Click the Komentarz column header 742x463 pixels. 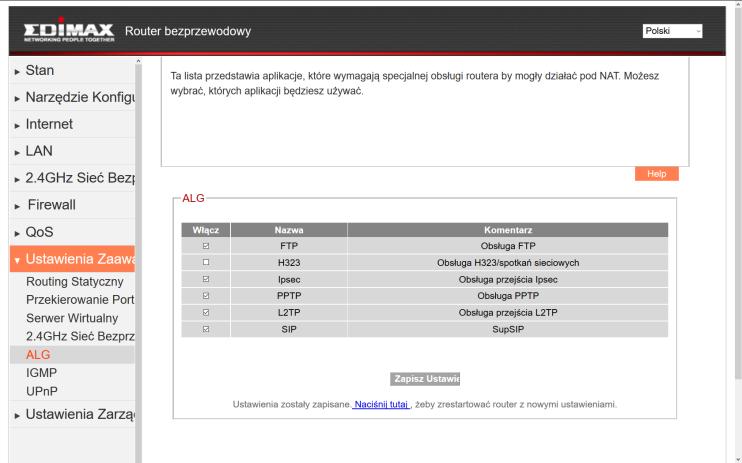pyautogui.click(x=508, y=230)
